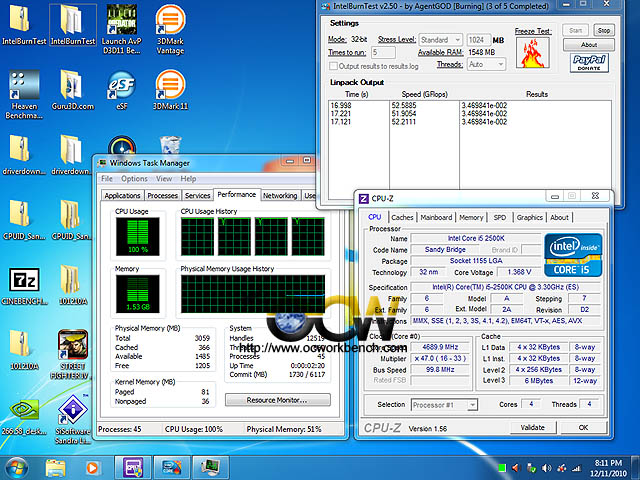640x480 pixels.
Task: Select the highlighted IntelBurnTest folder icon
Action: coord(73,25)
